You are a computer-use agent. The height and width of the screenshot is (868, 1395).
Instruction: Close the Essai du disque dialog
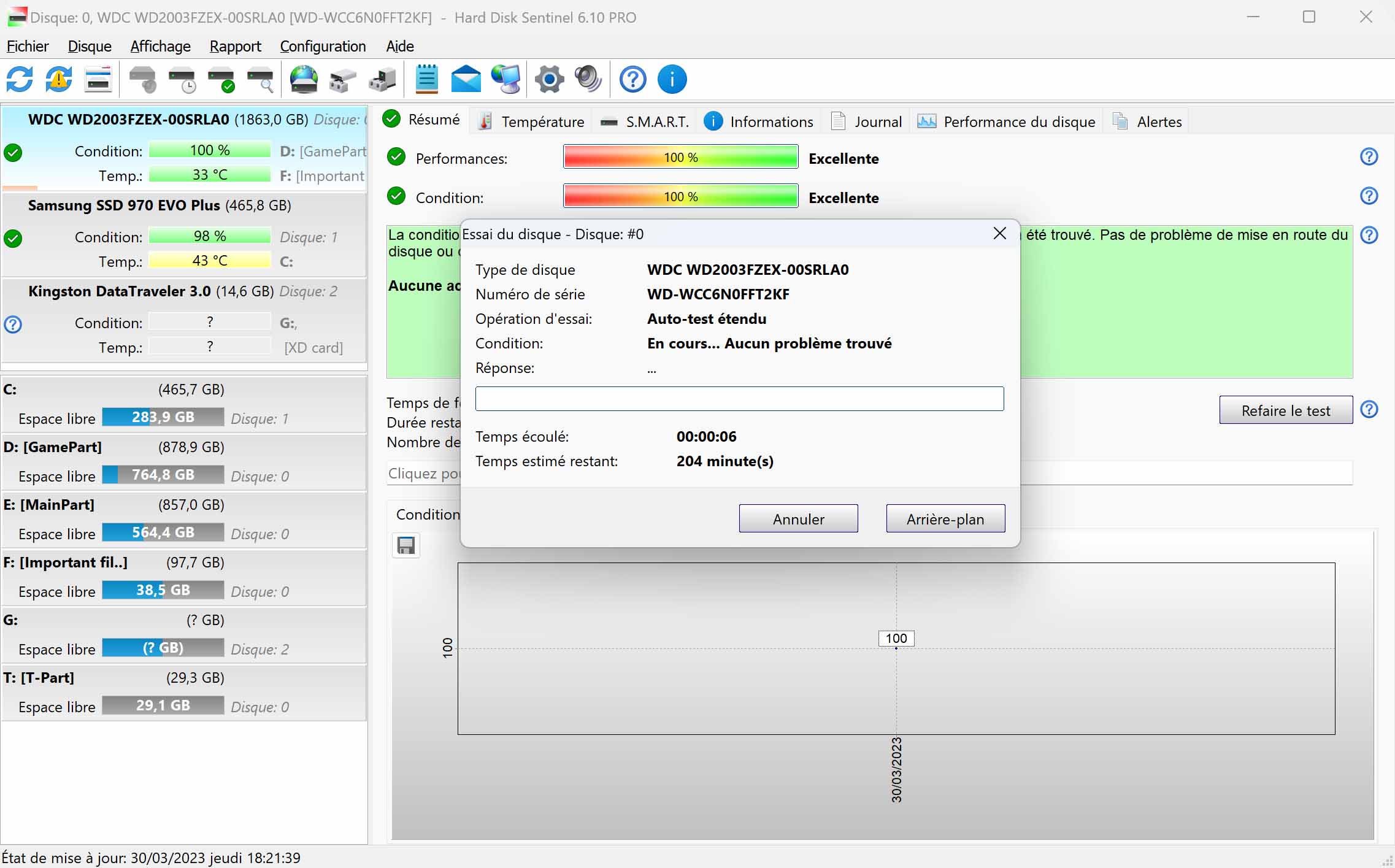coord(999,234)
